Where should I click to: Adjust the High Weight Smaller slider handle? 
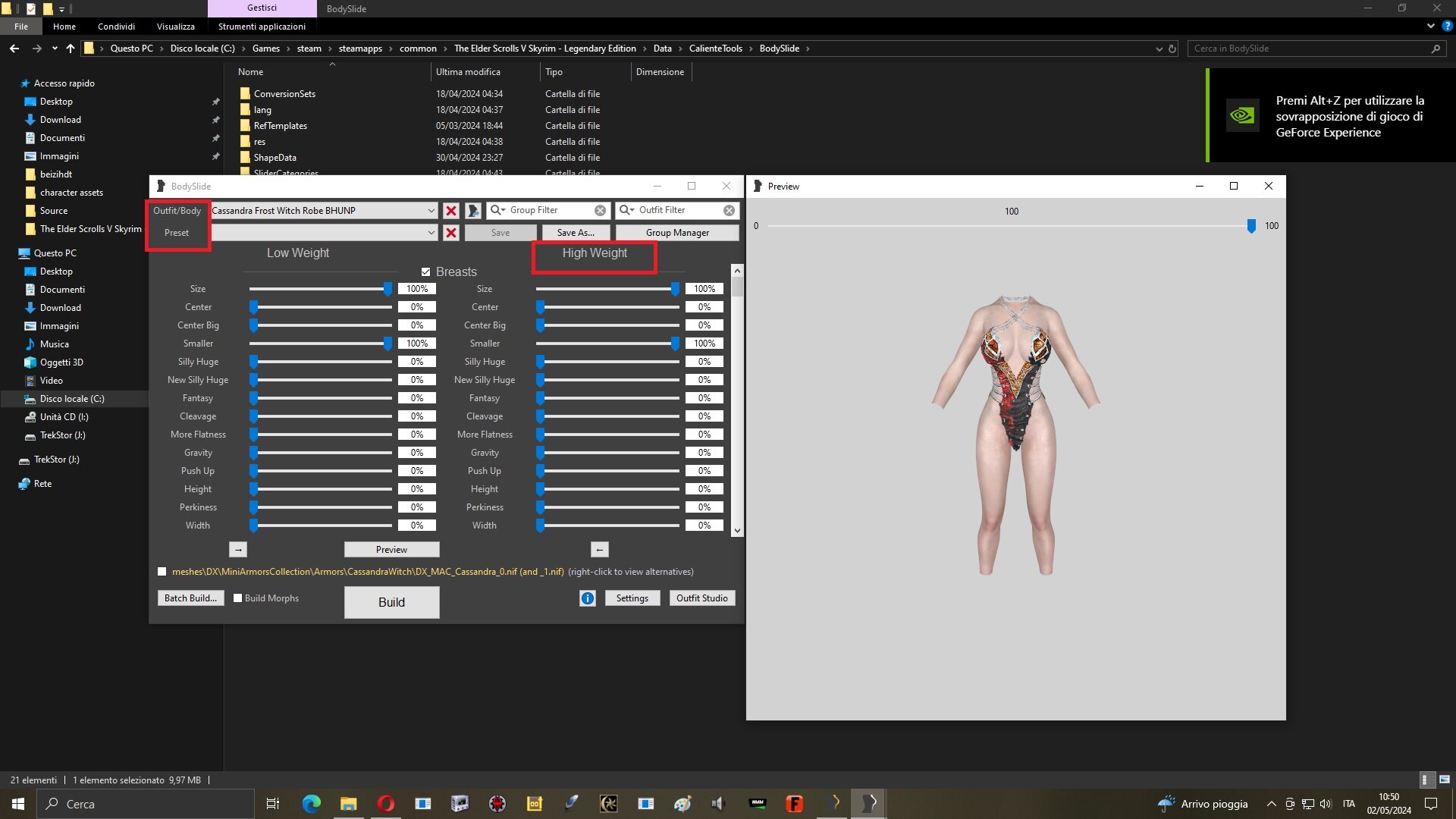675,344
